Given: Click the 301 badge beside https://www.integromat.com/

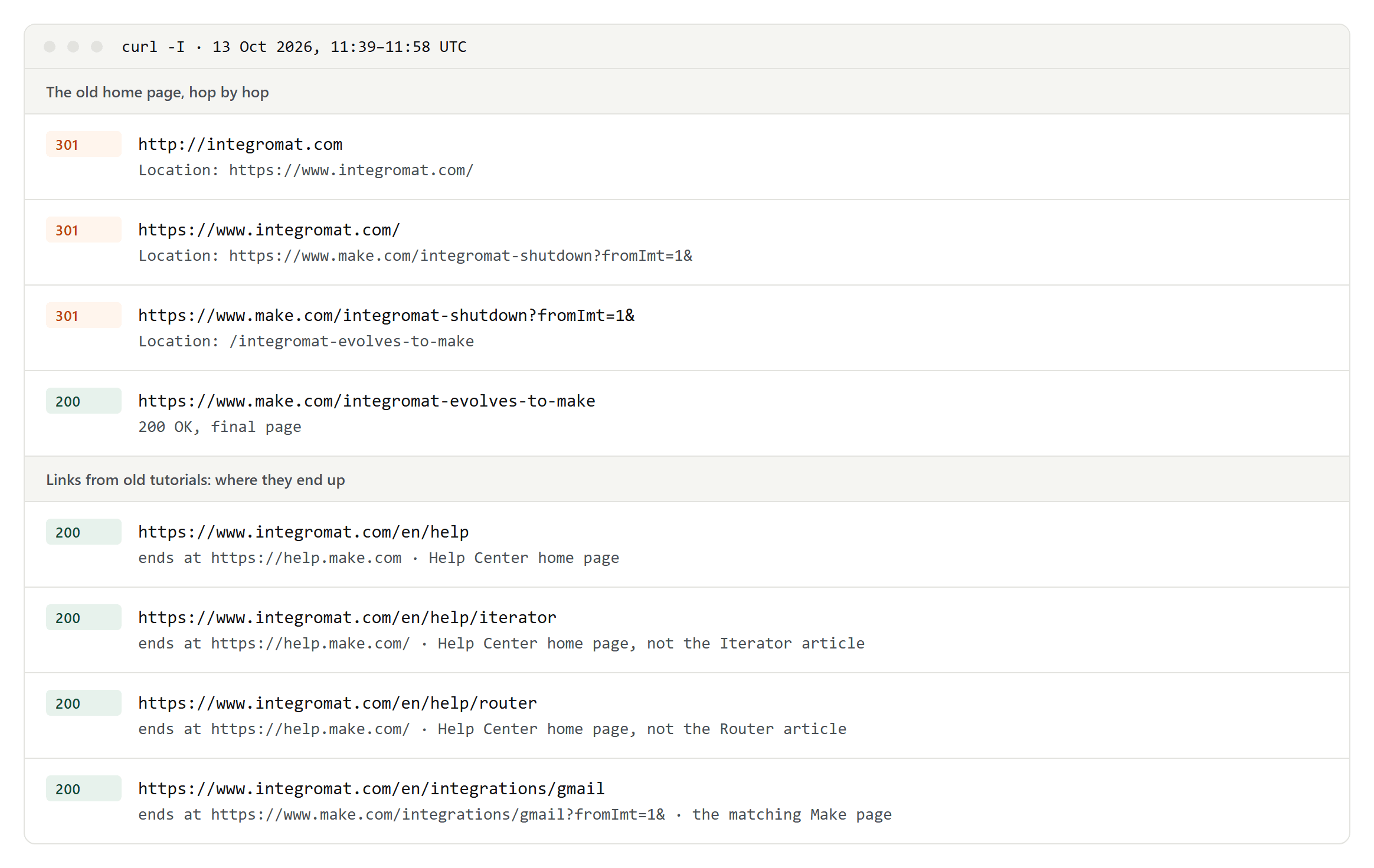Looking at the screenshot, I should pos(84,230).
